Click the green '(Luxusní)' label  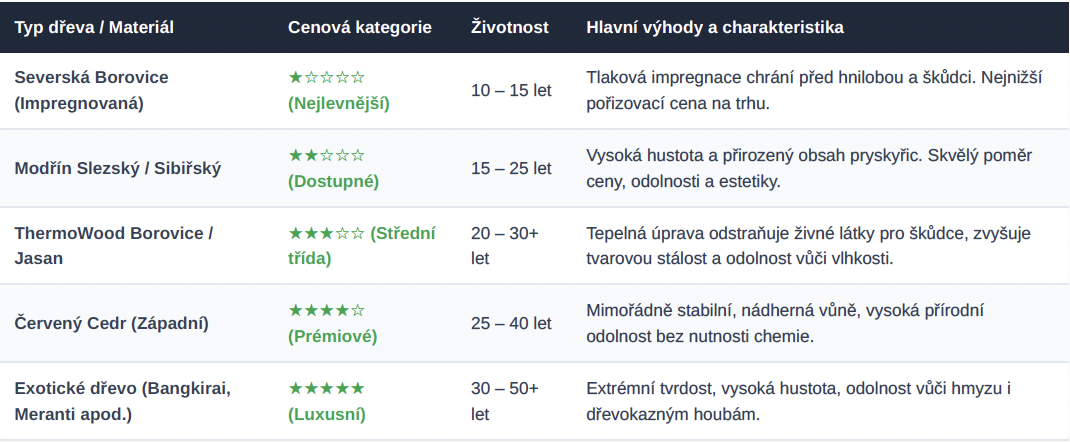click(326, 414)
